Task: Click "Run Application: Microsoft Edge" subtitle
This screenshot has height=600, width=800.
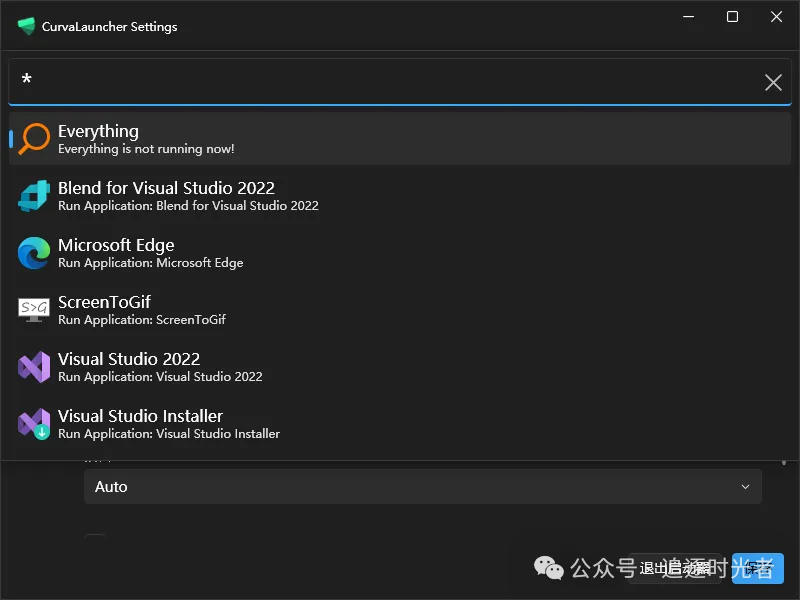Action: pos(151,263)
